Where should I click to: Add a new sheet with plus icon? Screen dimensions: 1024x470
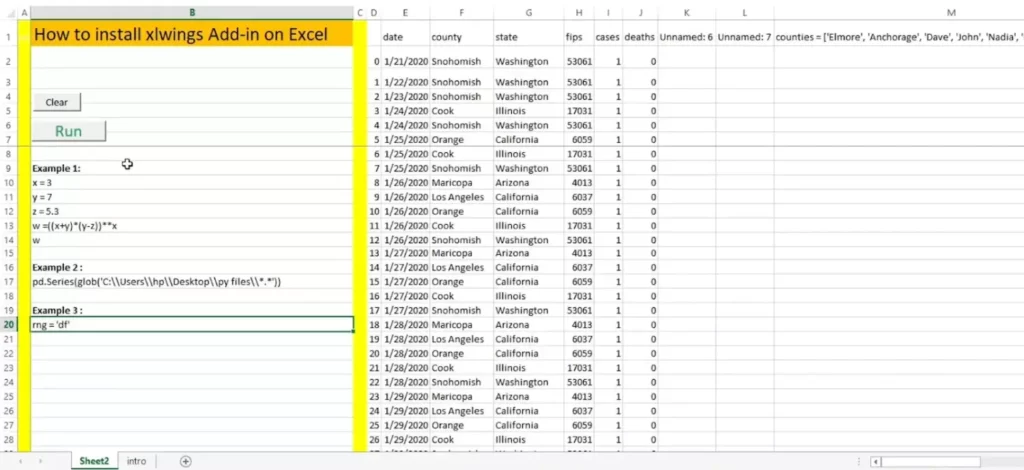tap(185, 461)
